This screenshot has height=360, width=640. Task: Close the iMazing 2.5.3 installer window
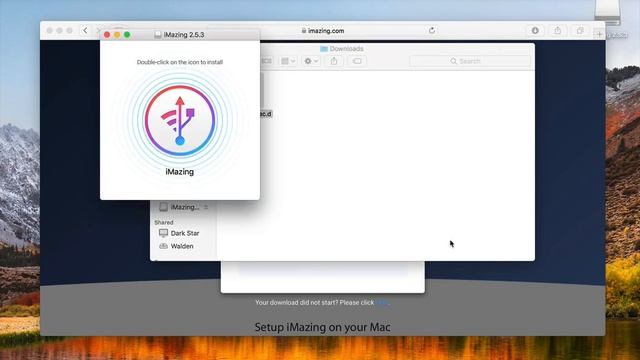click(x=107, y=35)
